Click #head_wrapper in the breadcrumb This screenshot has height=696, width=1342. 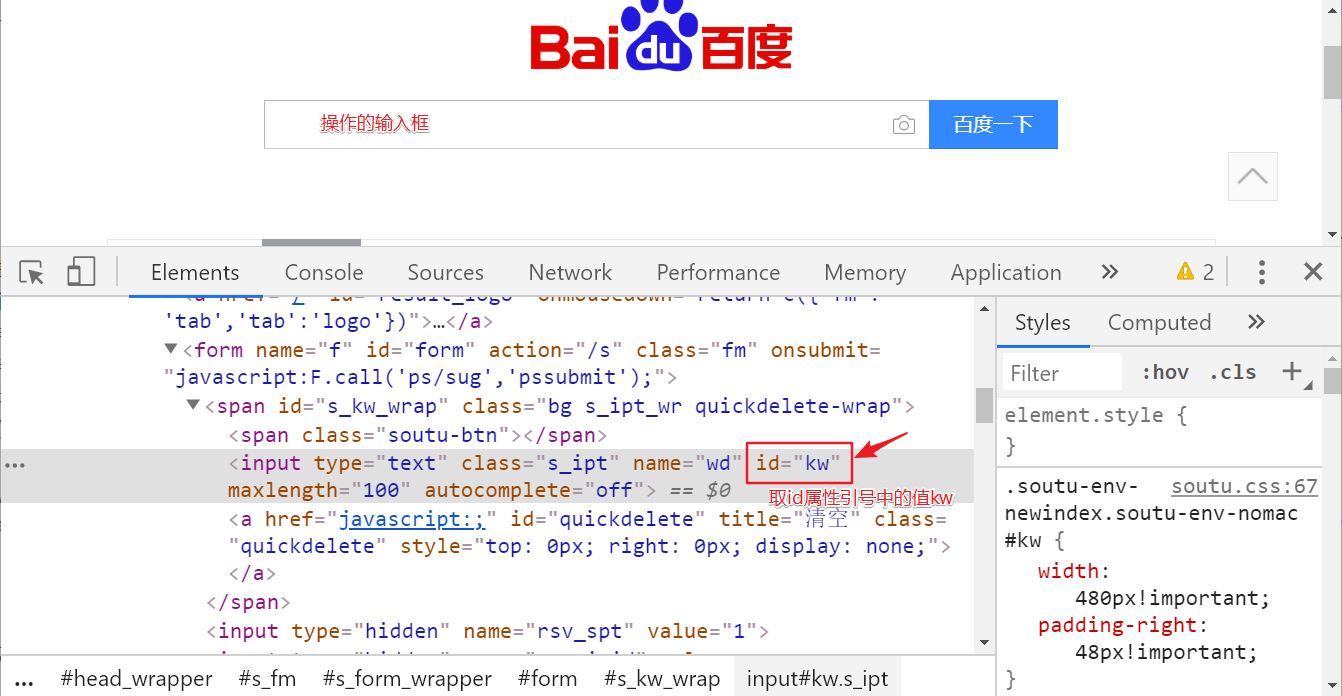pos(137,678)
